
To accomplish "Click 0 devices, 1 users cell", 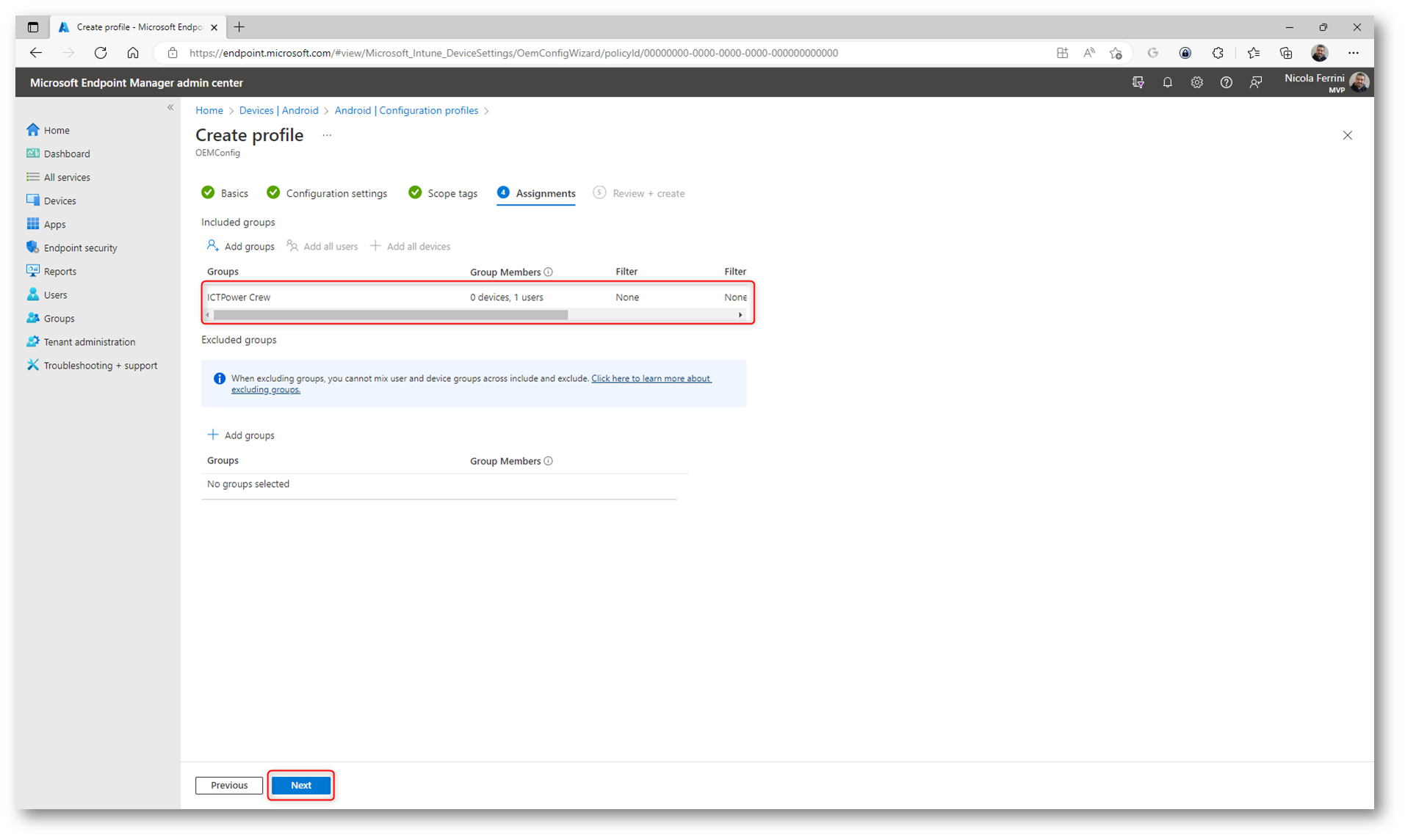I will tap(507, 297).
